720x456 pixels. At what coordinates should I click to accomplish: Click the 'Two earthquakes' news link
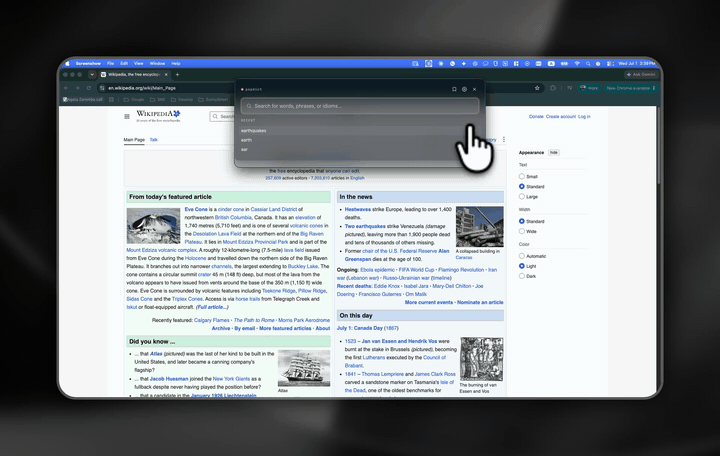[x=365, y=226]
